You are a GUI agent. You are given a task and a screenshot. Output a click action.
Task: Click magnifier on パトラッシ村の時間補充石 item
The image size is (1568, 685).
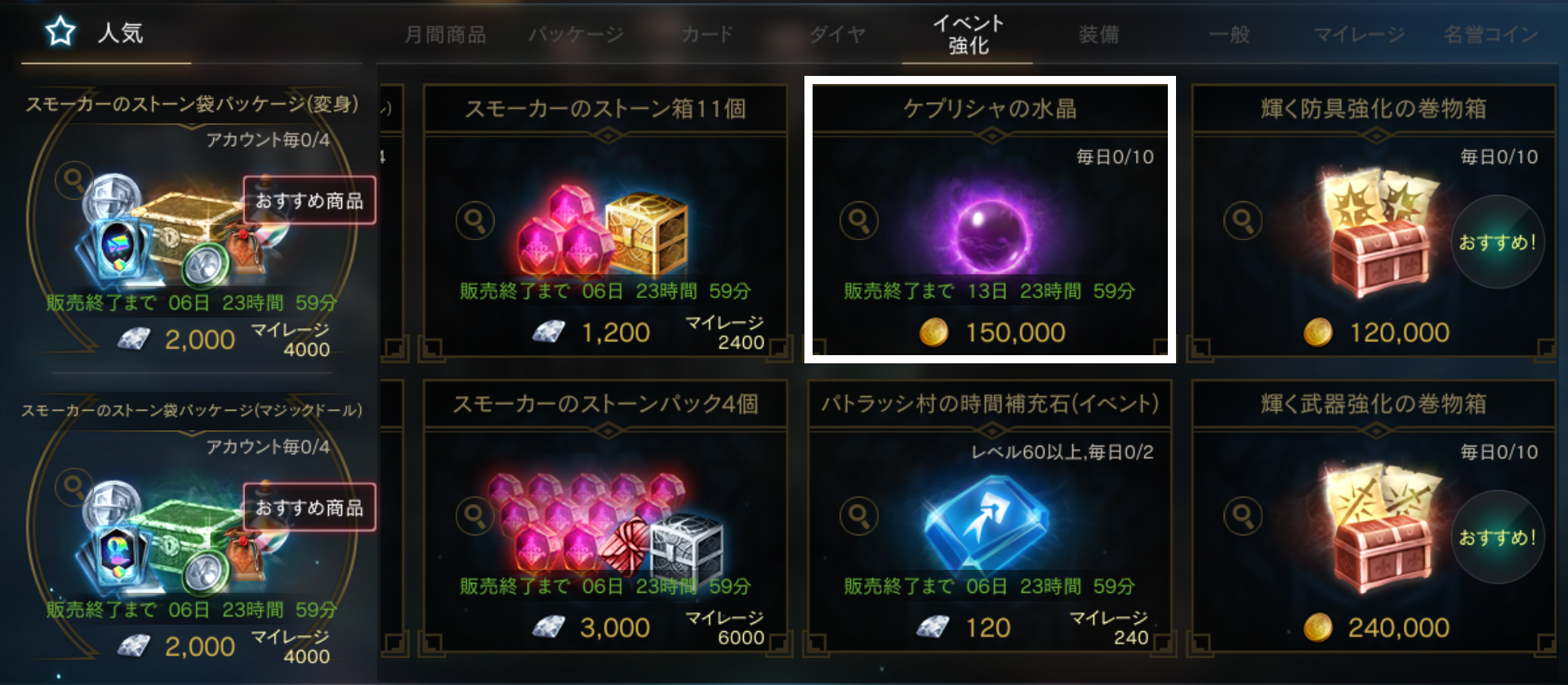click(859, 516)
